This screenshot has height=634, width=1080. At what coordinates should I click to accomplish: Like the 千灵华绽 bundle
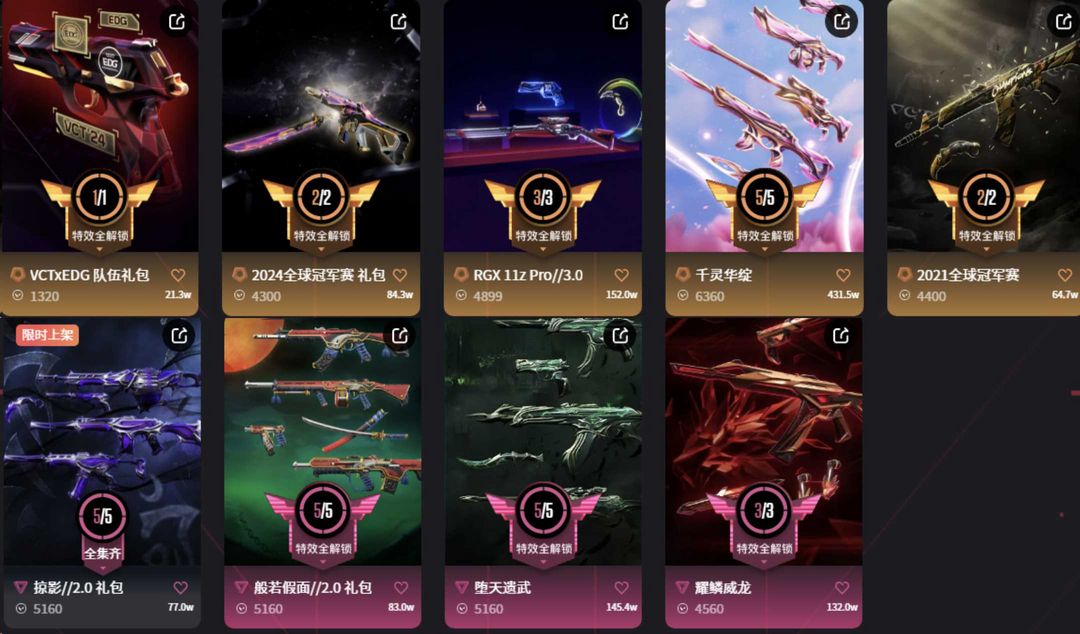pyautogui.click(x=844, y=275)
